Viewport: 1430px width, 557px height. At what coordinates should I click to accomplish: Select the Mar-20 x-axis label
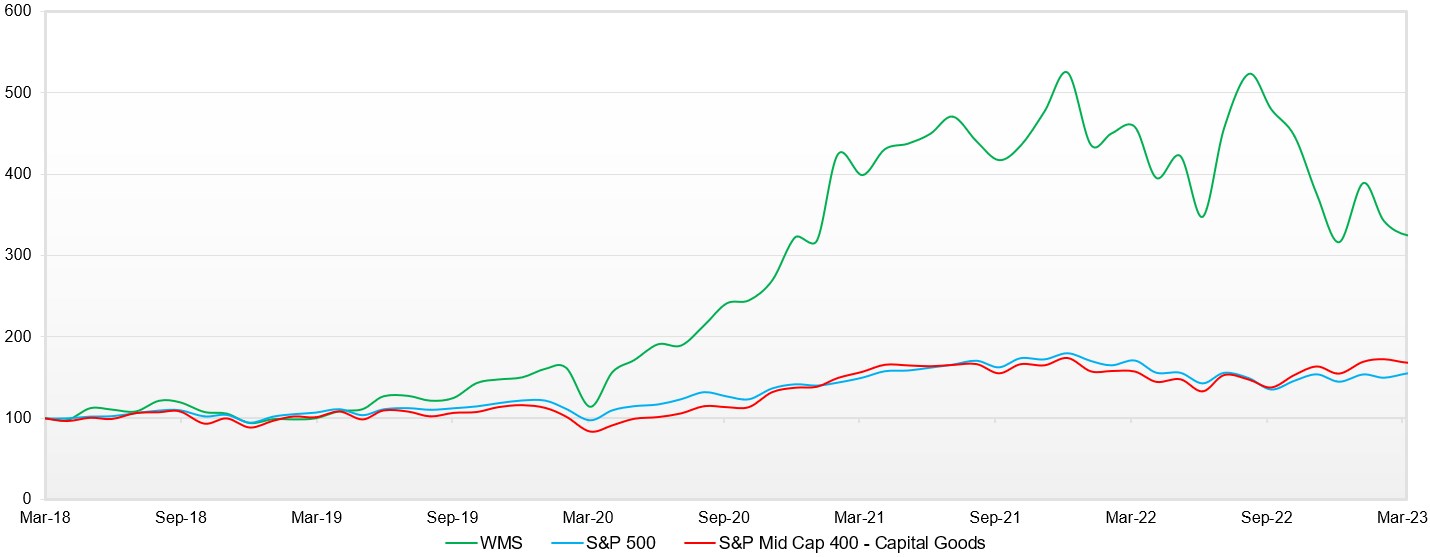pyautogui.click(x=589, y=517)
